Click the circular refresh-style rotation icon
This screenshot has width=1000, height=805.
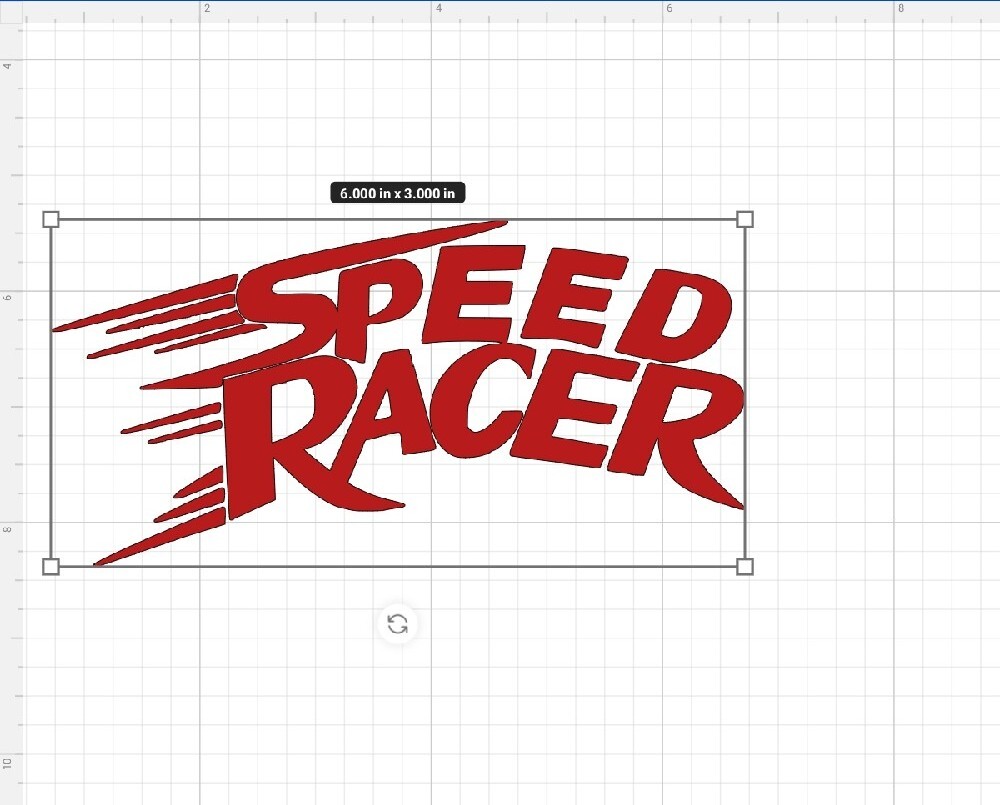[396, 624]
